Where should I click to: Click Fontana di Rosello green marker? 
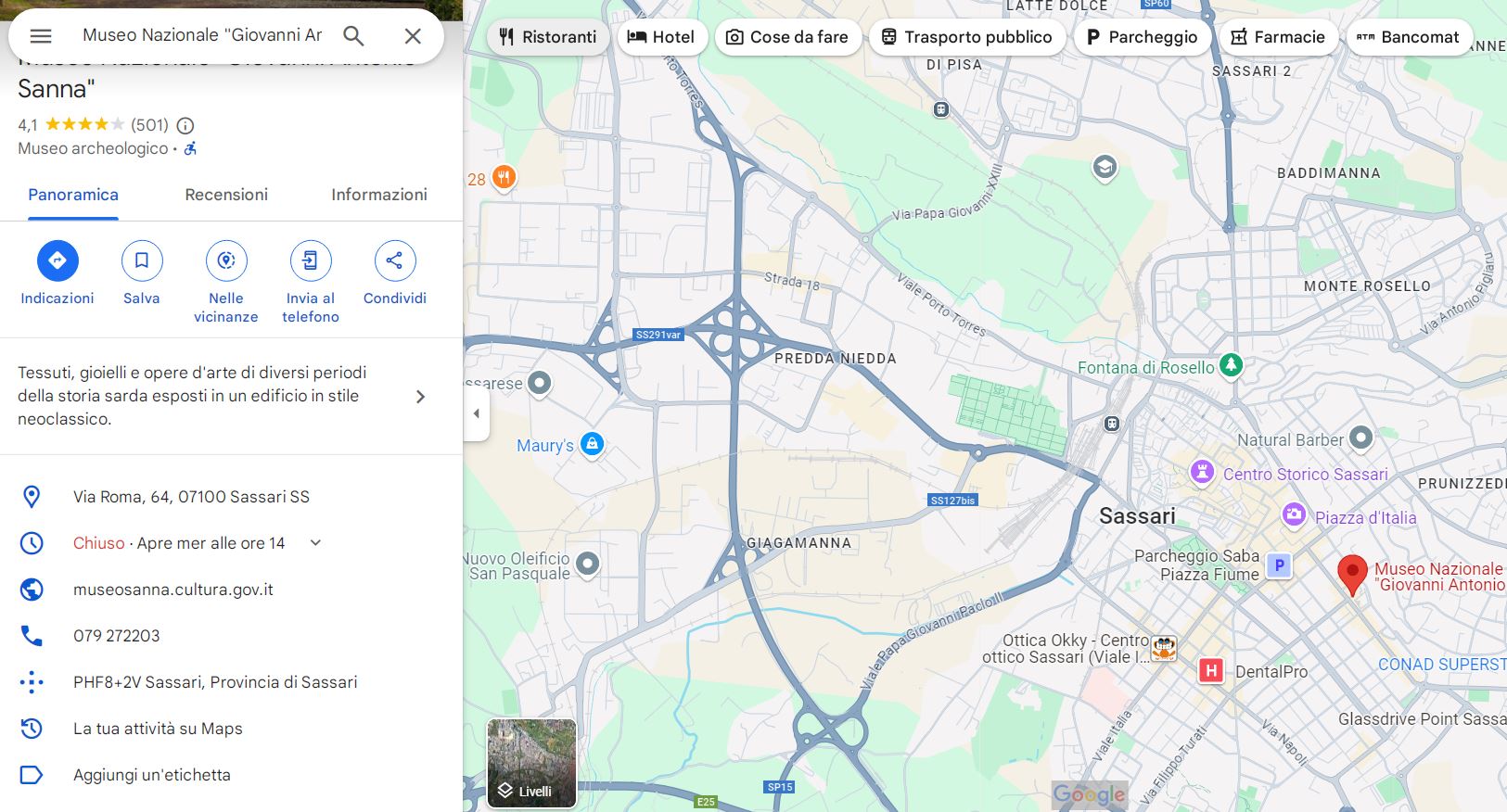click(x=1231, y=365)
